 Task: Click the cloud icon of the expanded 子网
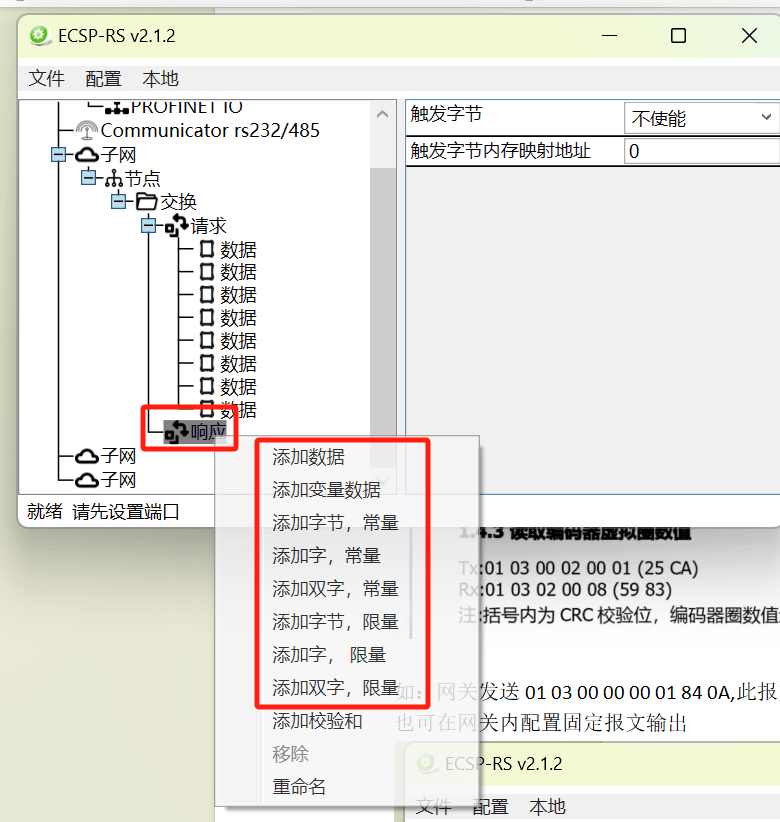coord(87,155)
